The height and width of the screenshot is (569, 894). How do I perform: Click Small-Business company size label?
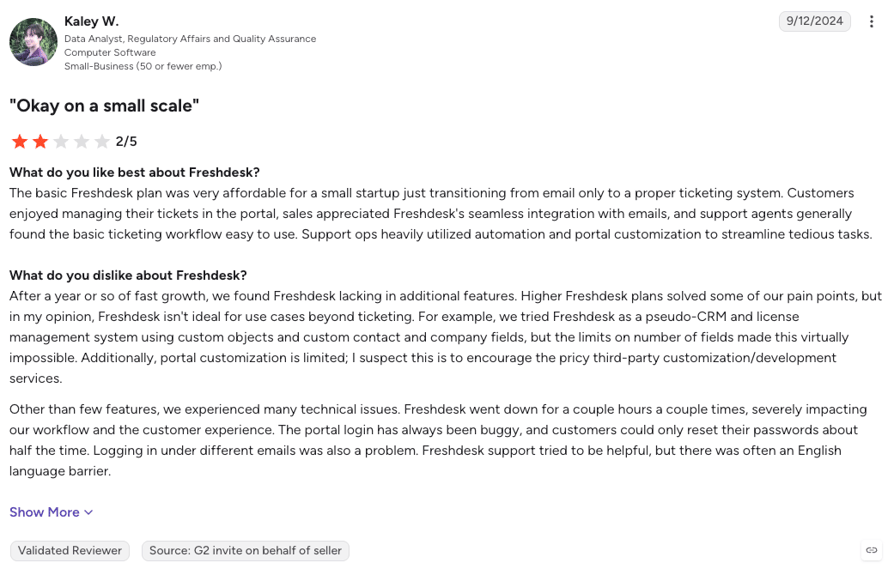tap(143, 66)
